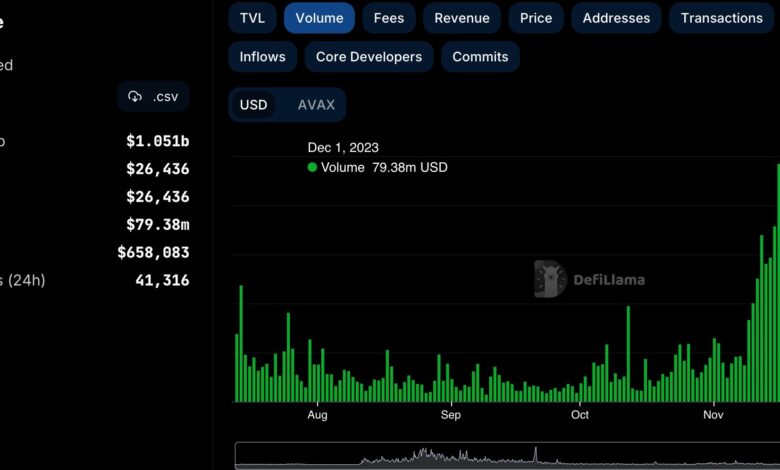This screenshot has height=470, width=780.
Task: Show Revenue on the chart
Action: tap(462, 18)
